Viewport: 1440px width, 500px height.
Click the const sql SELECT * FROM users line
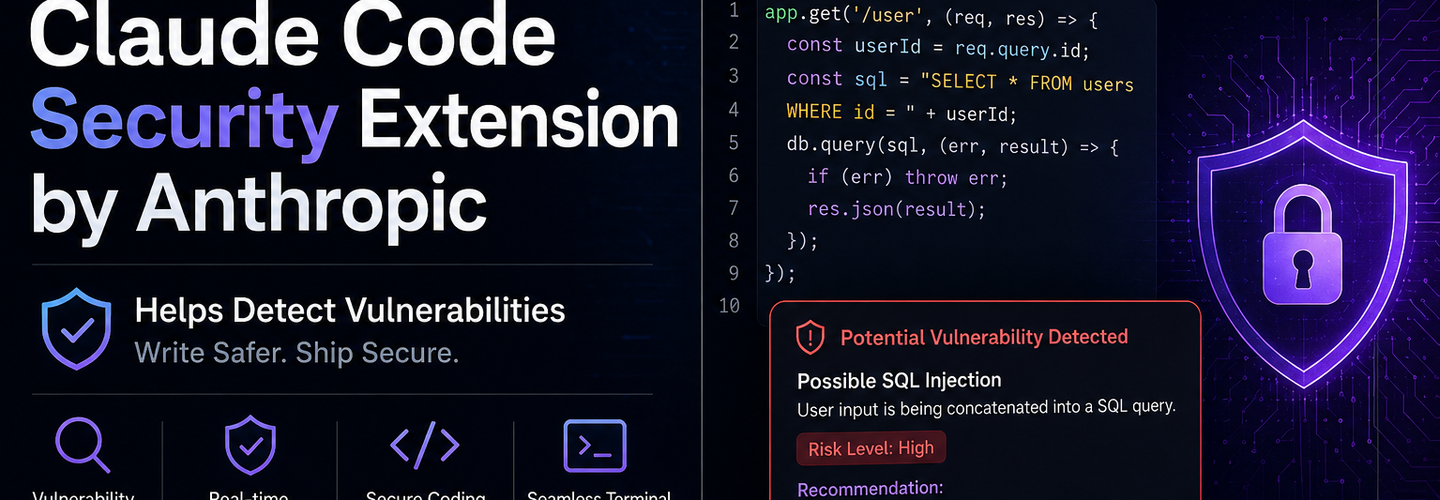960,79
